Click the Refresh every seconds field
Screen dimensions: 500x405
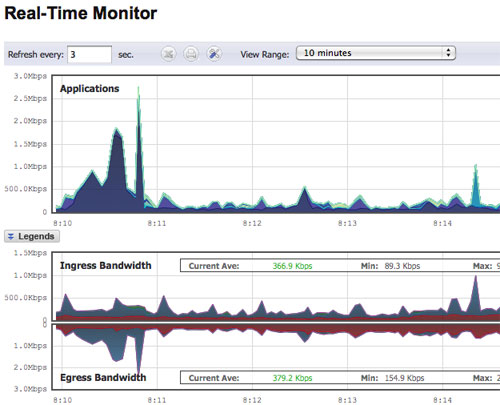(x=89, y=54)
